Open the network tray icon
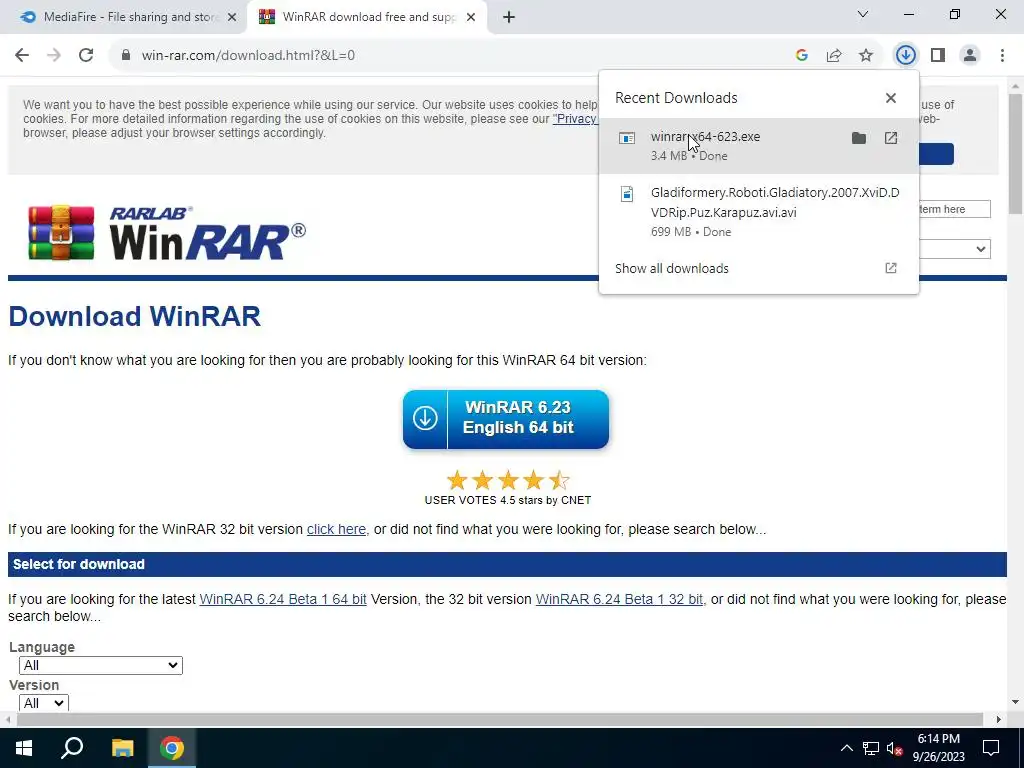This screenshot has width=1024, height=768. [x=871, y=748]
